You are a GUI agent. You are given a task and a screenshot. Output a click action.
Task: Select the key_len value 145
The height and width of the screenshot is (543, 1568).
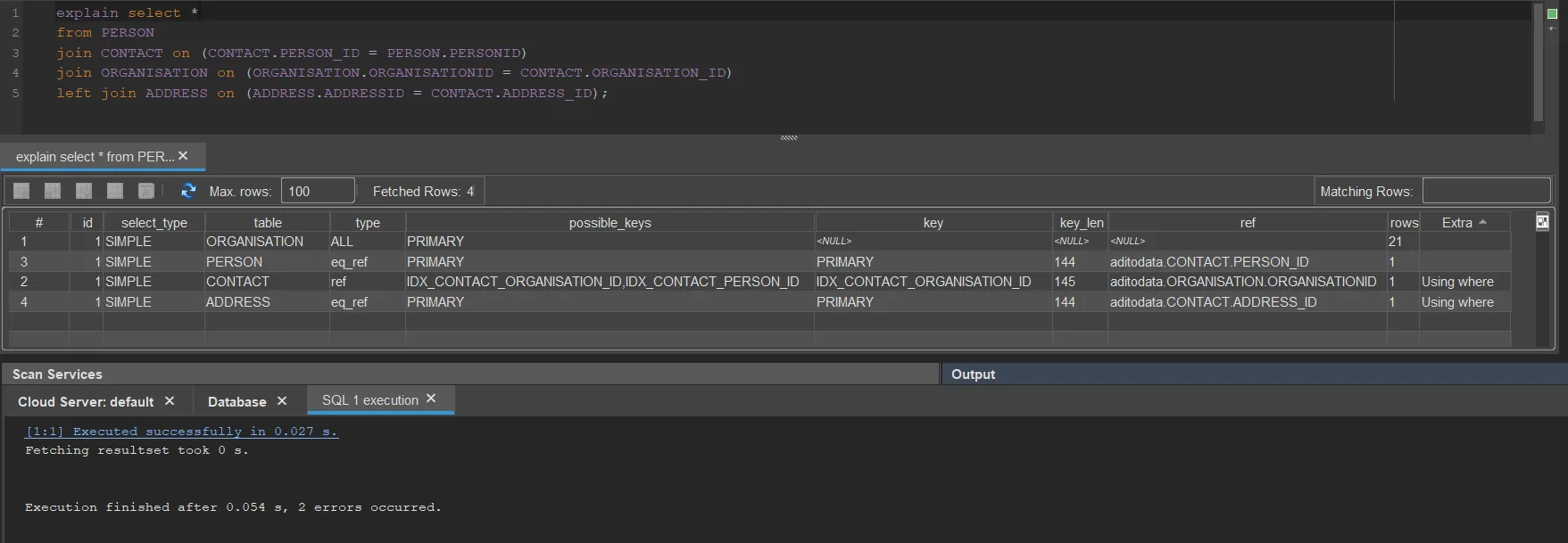point(1080,282)
